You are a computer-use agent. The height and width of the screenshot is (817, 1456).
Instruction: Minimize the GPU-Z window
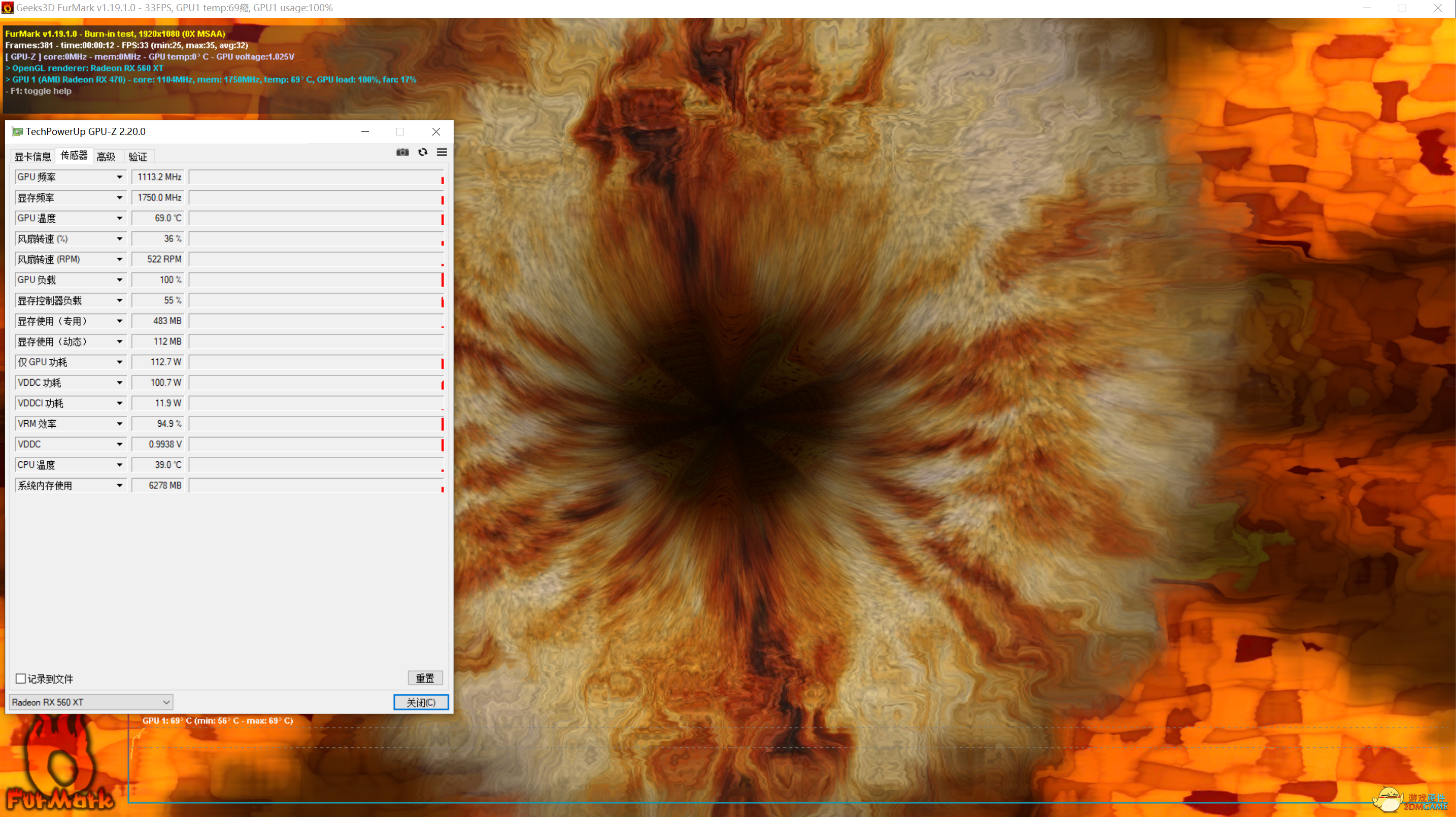coord(365,131)
